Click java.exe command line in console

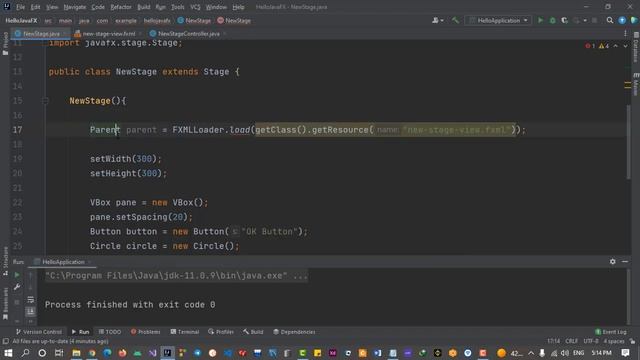click(x=176, y=276)
